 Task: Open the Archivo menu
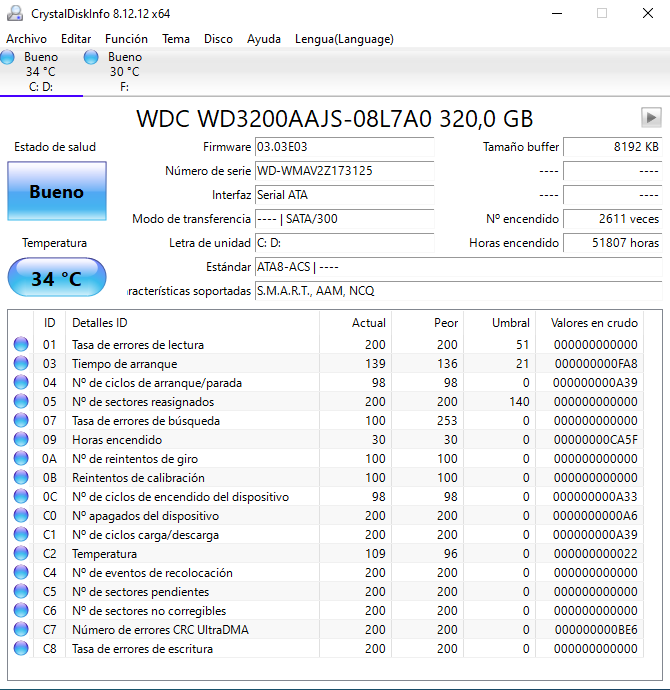(26, 39)
